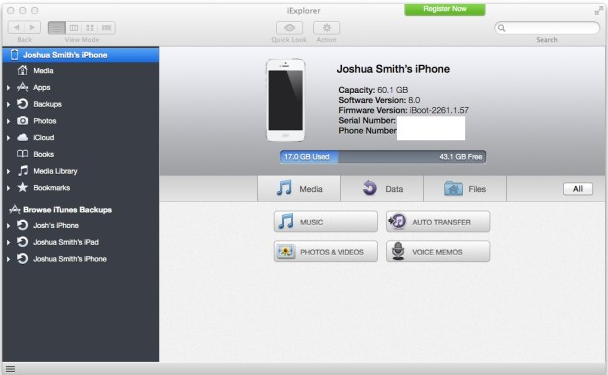Open Photos camera icon in sidebar
The height and width of the screenshot is (375, 608).
click(x=22, y=121)
